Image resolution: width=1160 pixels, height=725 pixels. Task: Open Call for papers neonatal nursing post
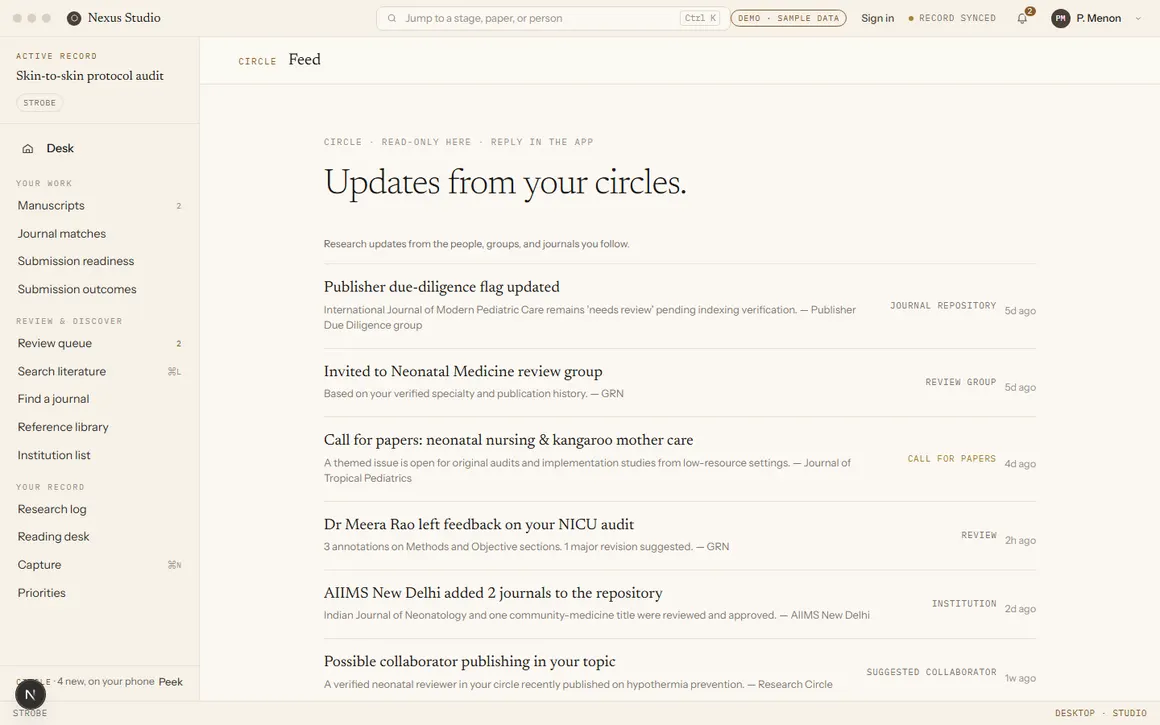(x=508, y=440)
